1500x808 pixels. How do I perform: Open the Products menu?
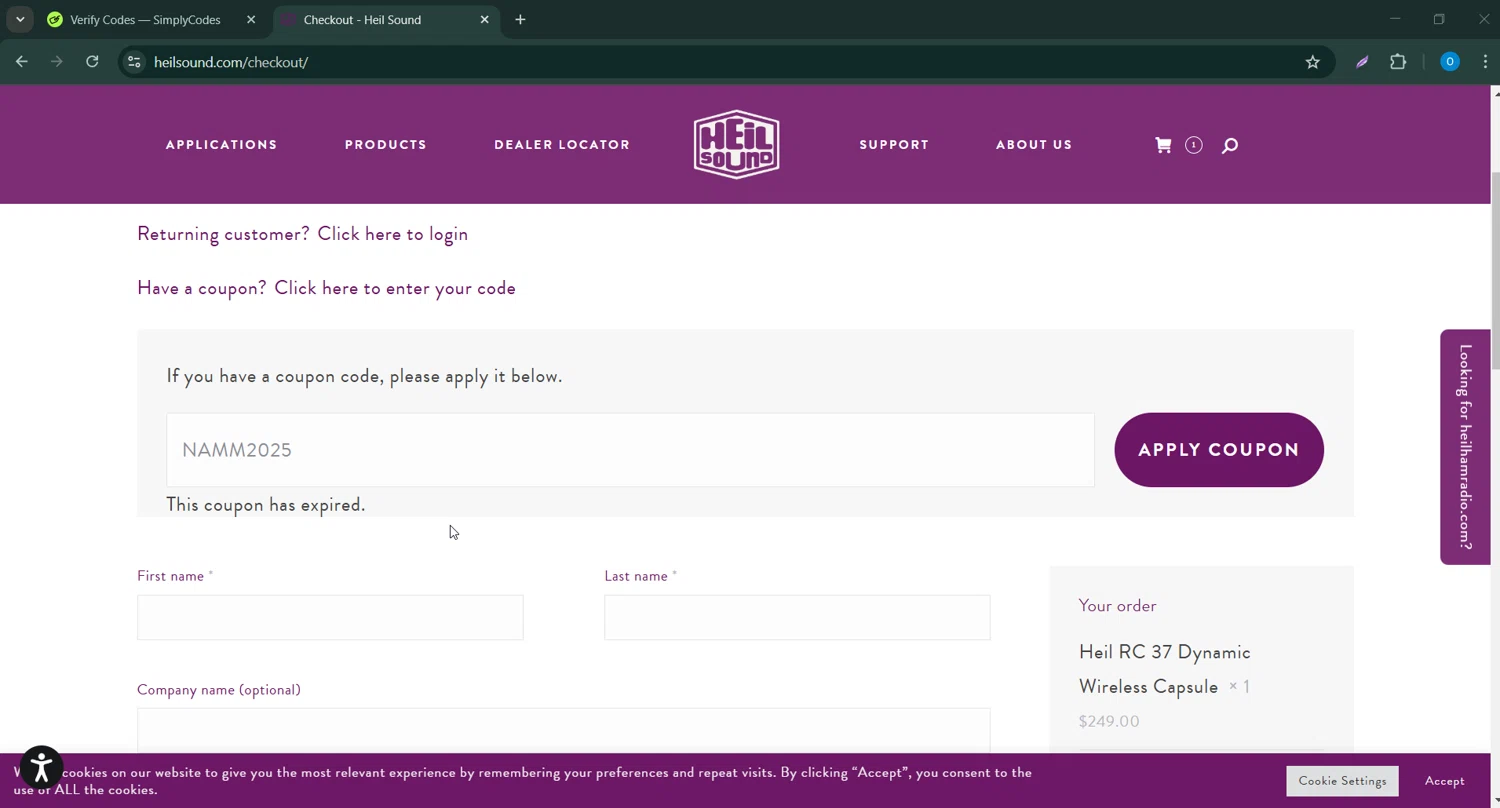385,145
